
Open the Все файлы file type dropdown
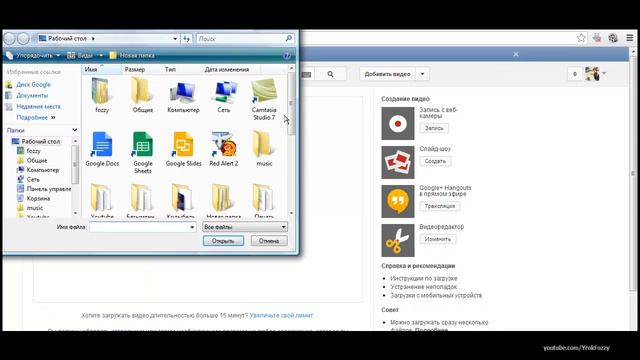click(x=244, y=227)
